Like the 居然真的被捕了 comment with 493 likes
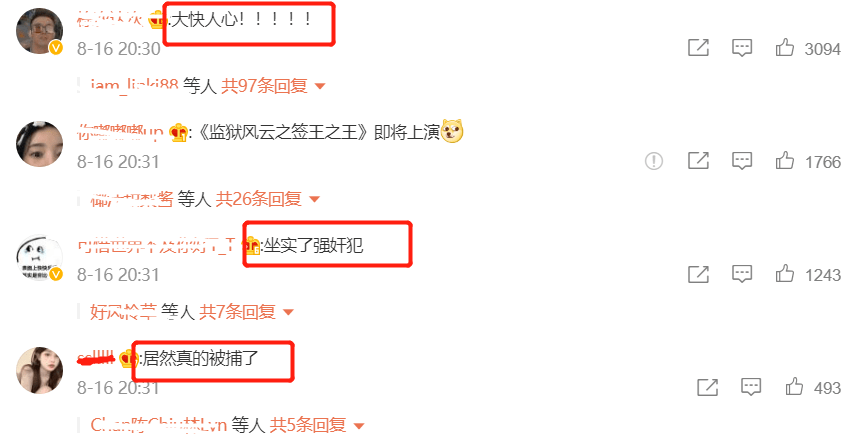The width and height of the screenshot is (861, 445). point(794,387)
